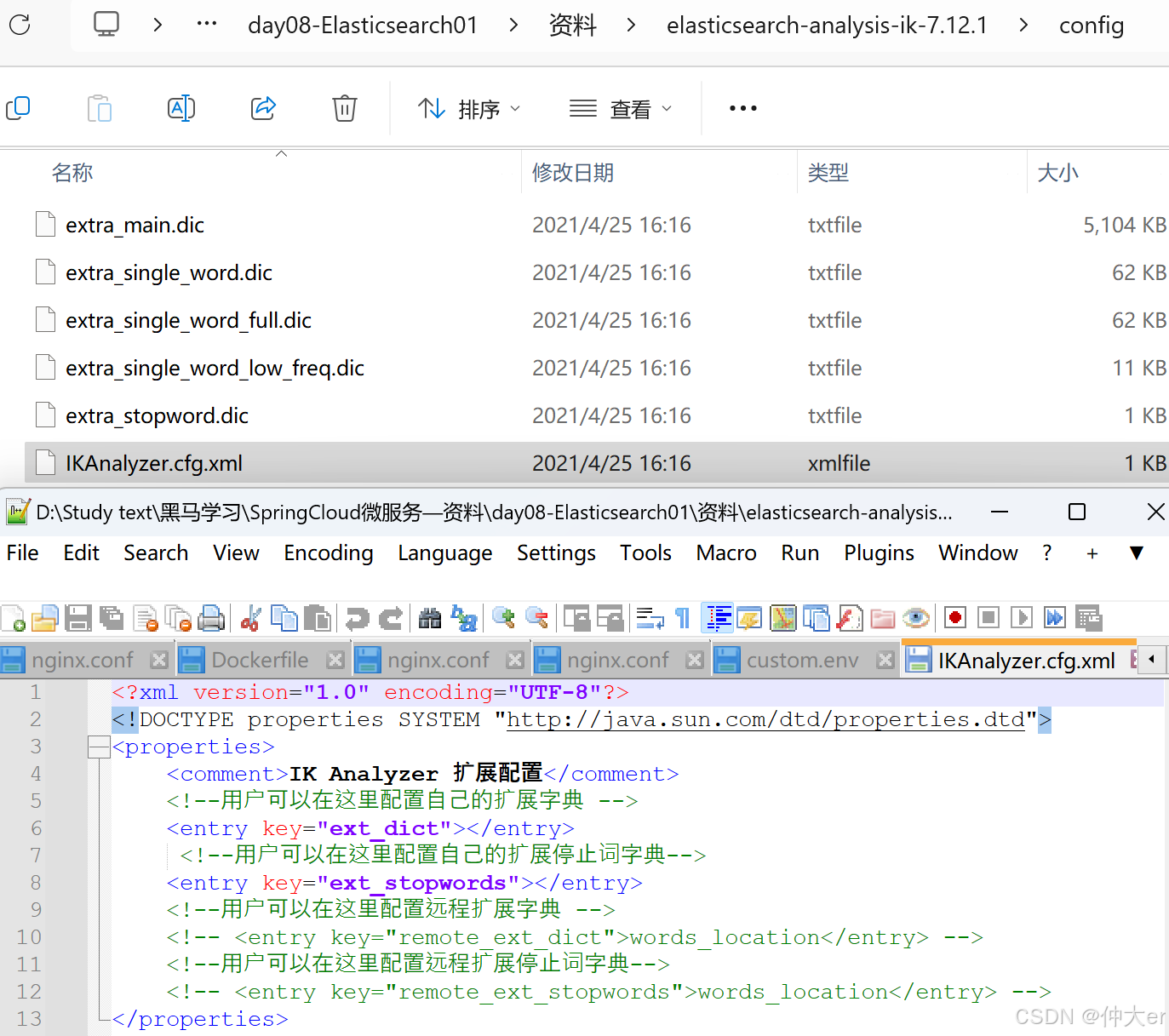Viewport: 1169px width, 1036px height.
Task: Toggle Show All Characters in Notepad++
Action: 682,617
